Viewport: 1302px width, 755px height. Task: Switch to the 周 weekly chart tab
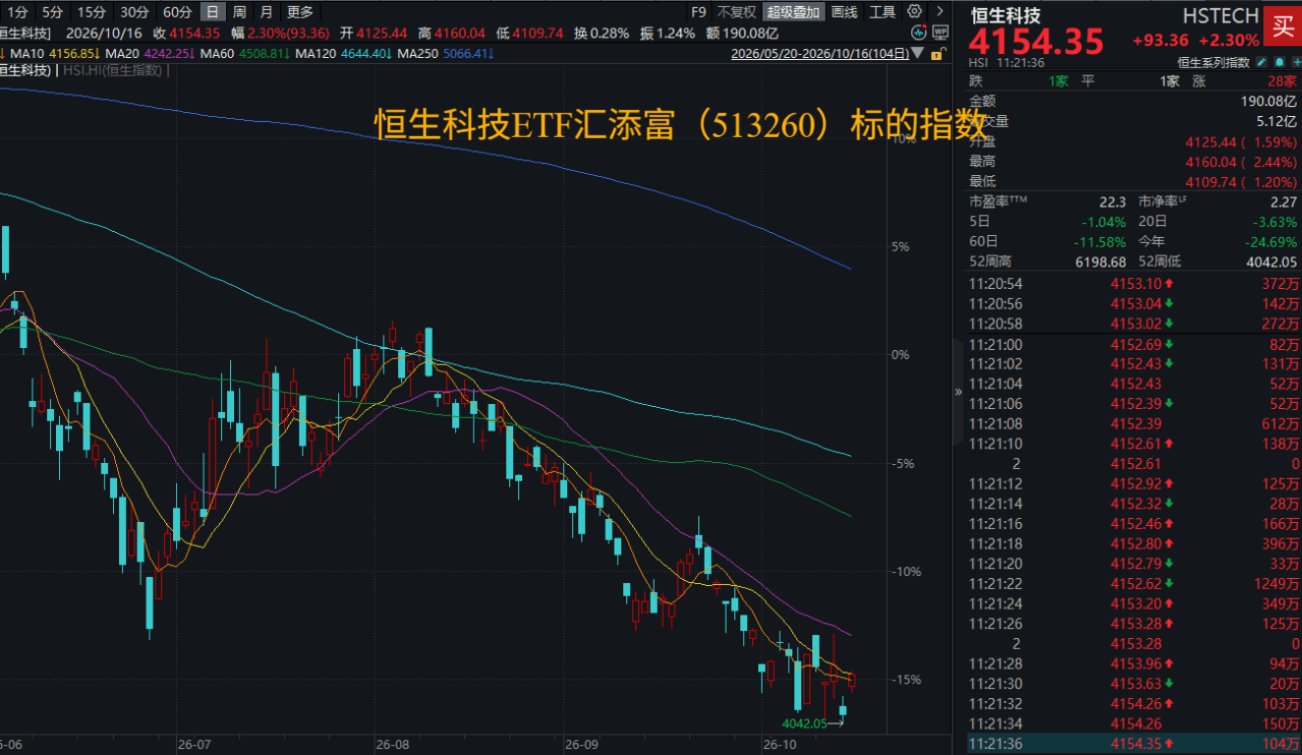coord(239,12)
